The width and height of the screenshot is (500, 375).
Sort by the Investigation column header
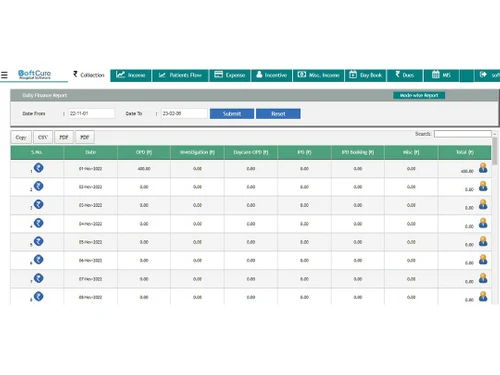click(197, 152)
